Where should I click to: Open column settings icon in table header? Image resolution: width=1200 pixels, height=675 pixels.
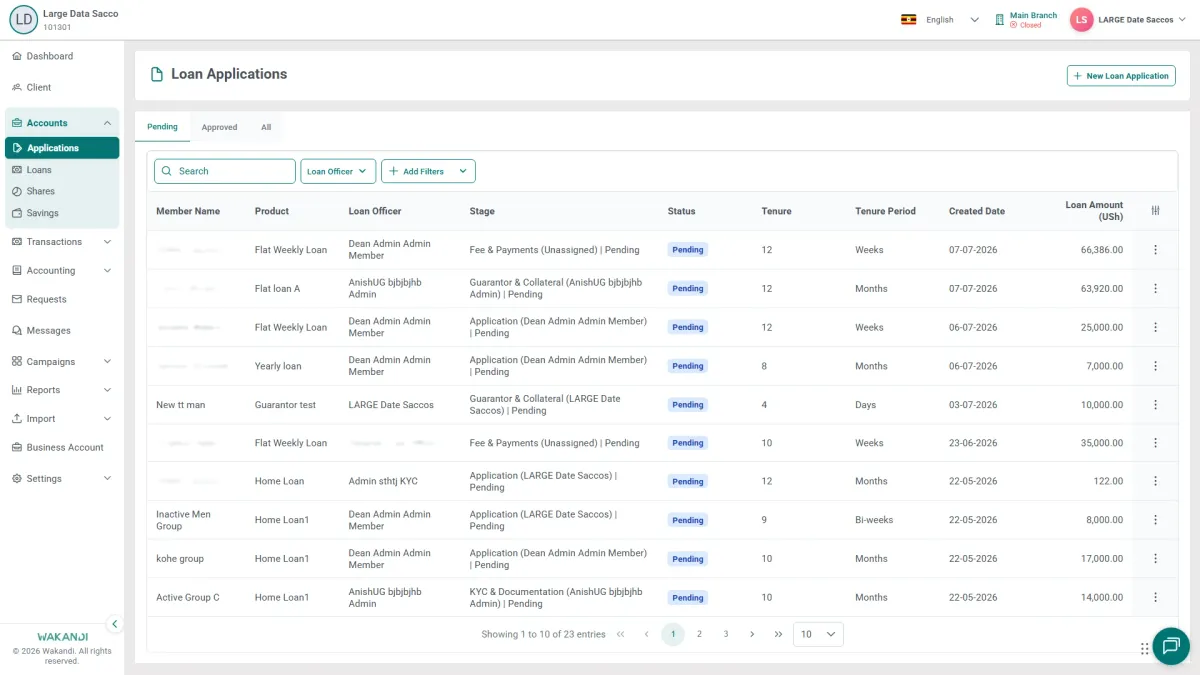1155,210
